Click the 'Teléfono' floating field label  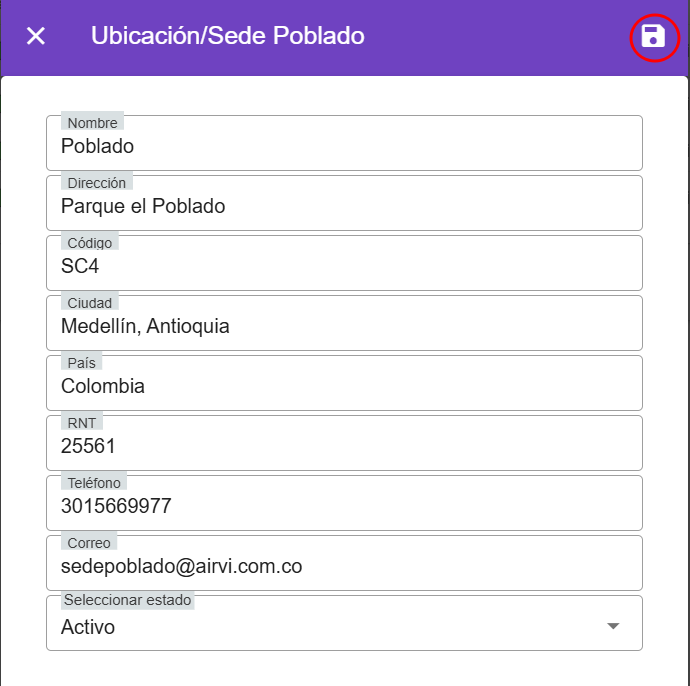point(94,483)
